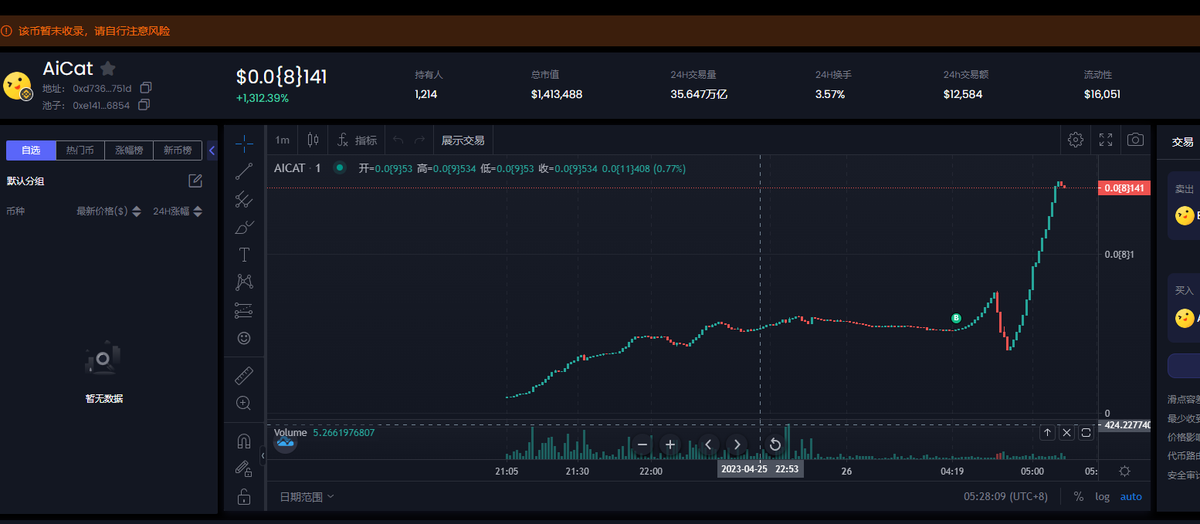The height and width of the screenshot is (524, 1200).
Task: Toggle 展示交易 show trades
Action: pyautogui.click(x=463, y=140)
